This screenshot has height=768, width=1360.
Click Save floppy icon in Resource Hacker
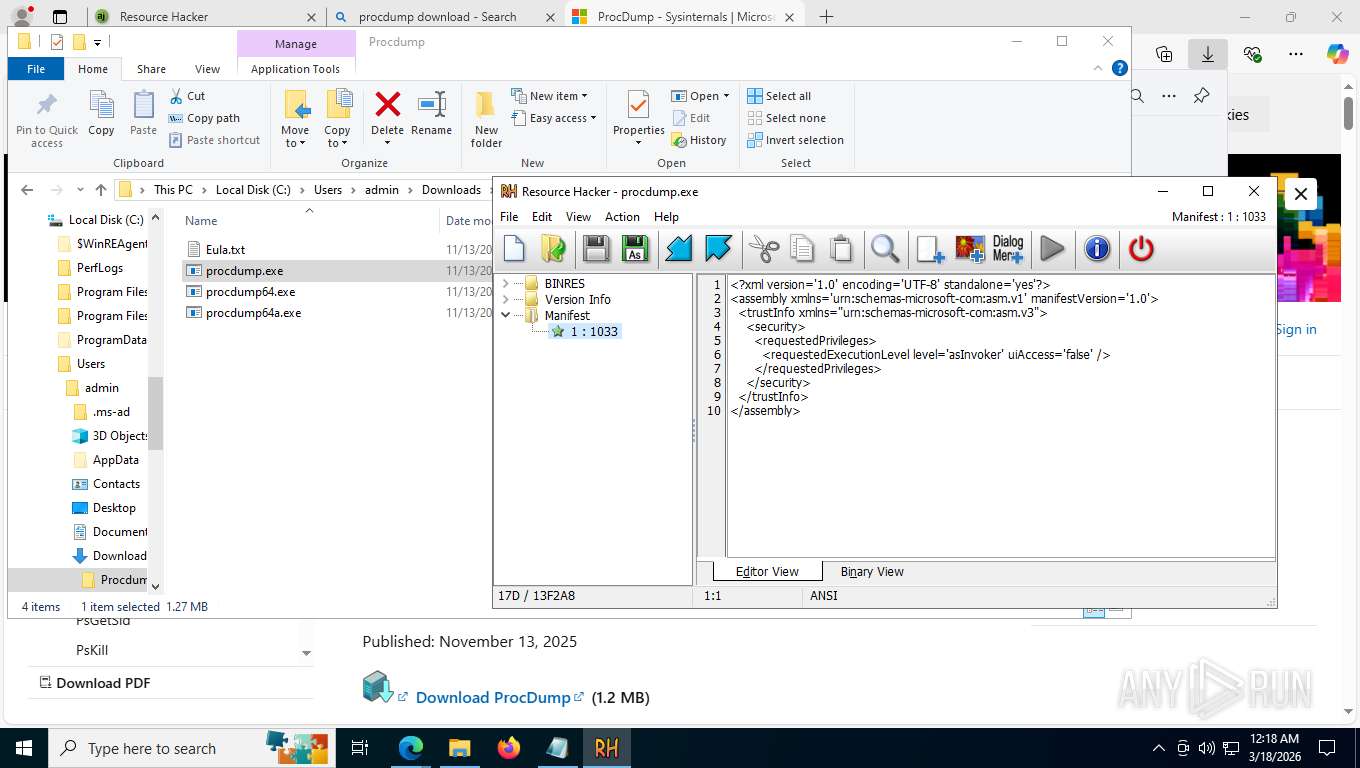(x=596, y=249)
